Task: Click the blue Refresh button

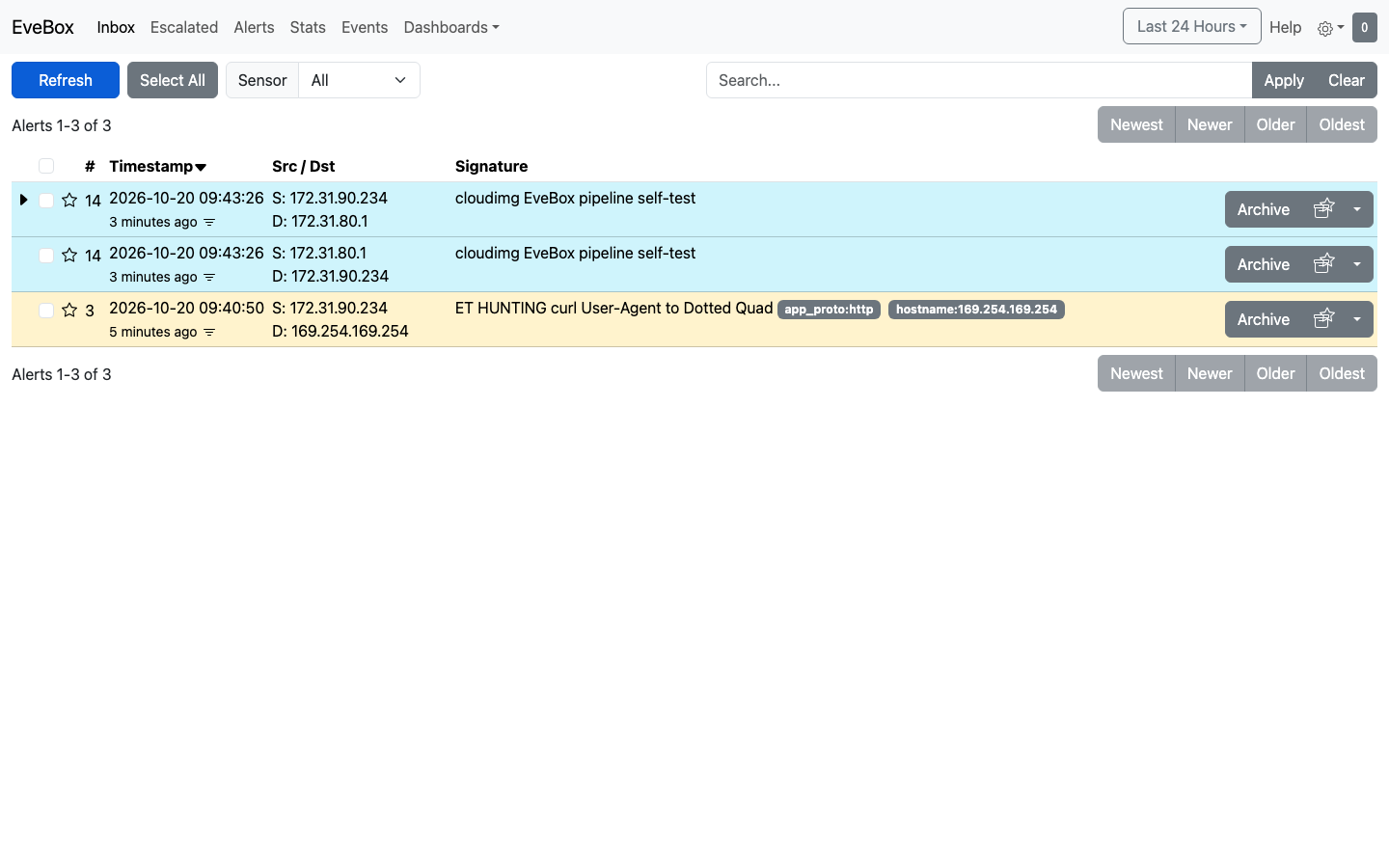Action: click(66, 80)
